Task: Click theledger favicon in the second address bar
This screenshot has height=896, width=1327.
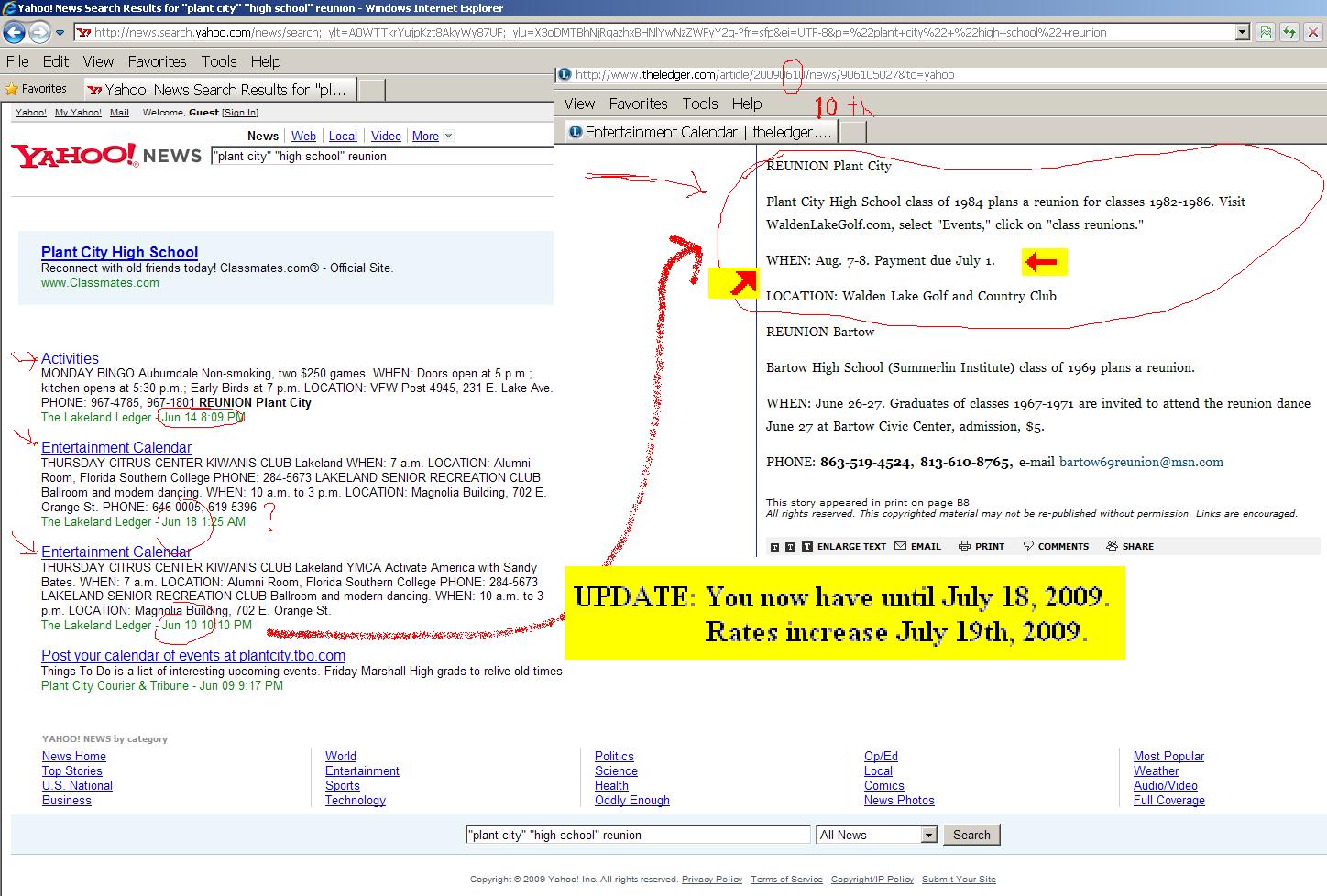Action: click(x=565, y=74)
